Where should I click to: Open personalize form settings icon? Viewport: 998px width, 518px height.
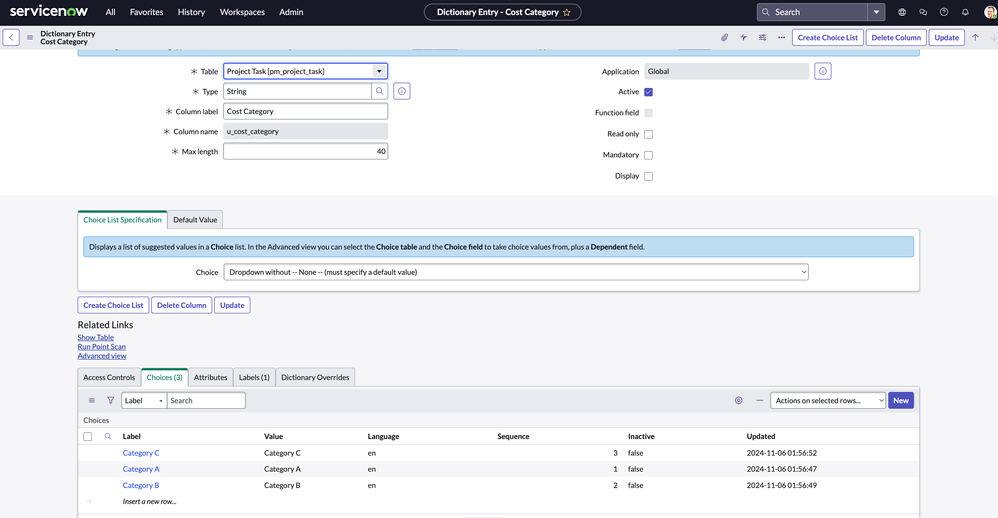click(x=763, y=38)
